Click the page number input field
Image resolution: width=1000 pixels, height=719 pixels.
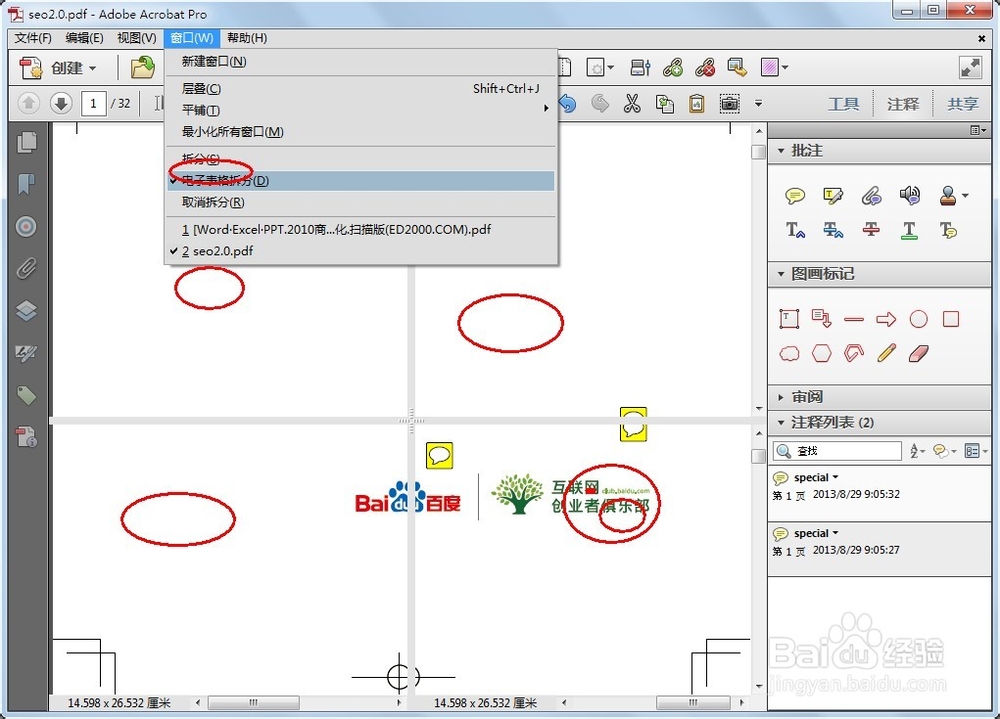click(x=94, y=103)
